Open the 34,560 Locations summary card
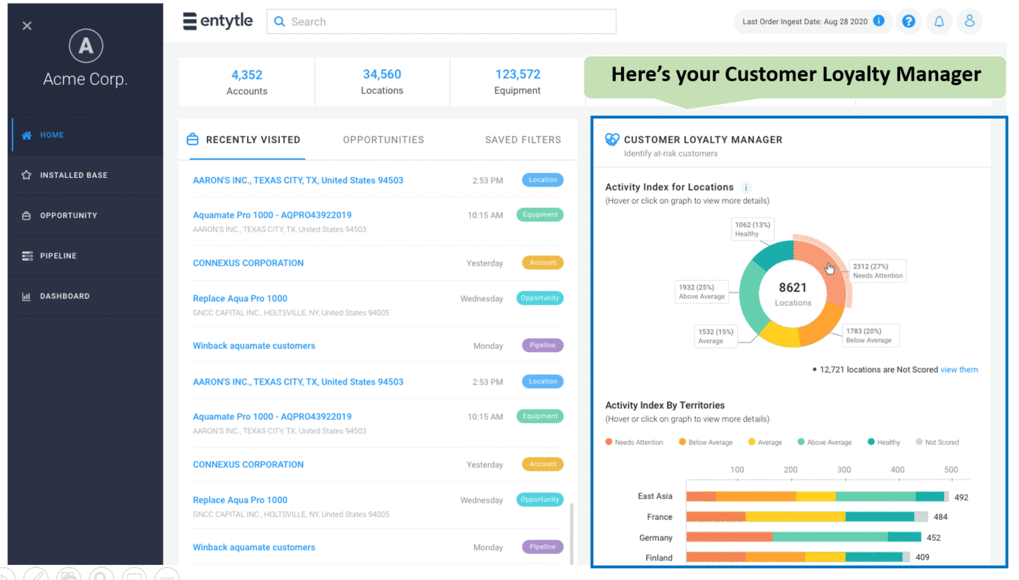The image size is (1019, 580). click(x=382, y=82)
